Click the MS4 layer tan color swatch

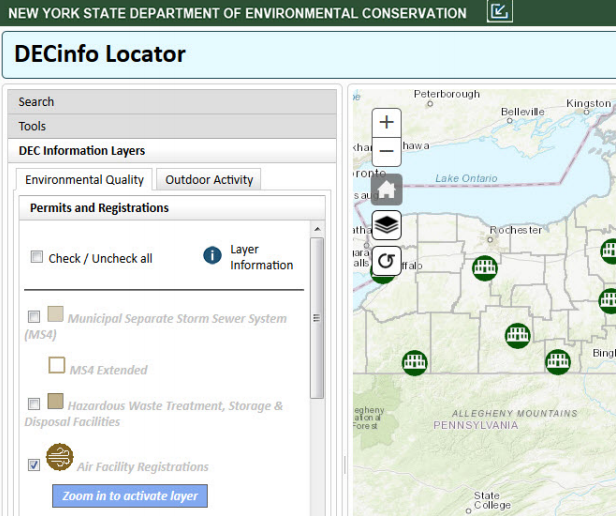[55, 314]
